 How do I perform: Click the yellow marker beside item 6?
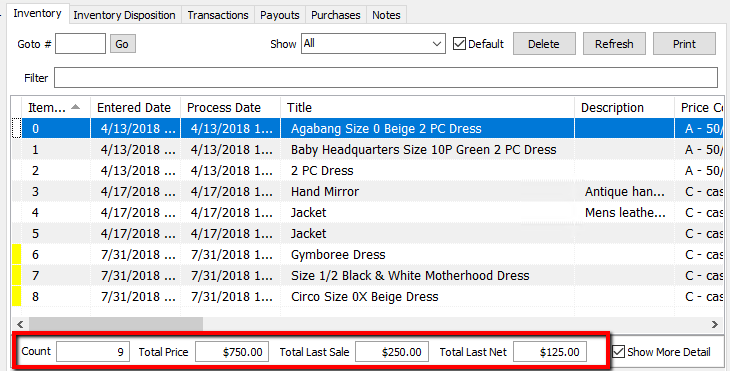tap(16, 255)
